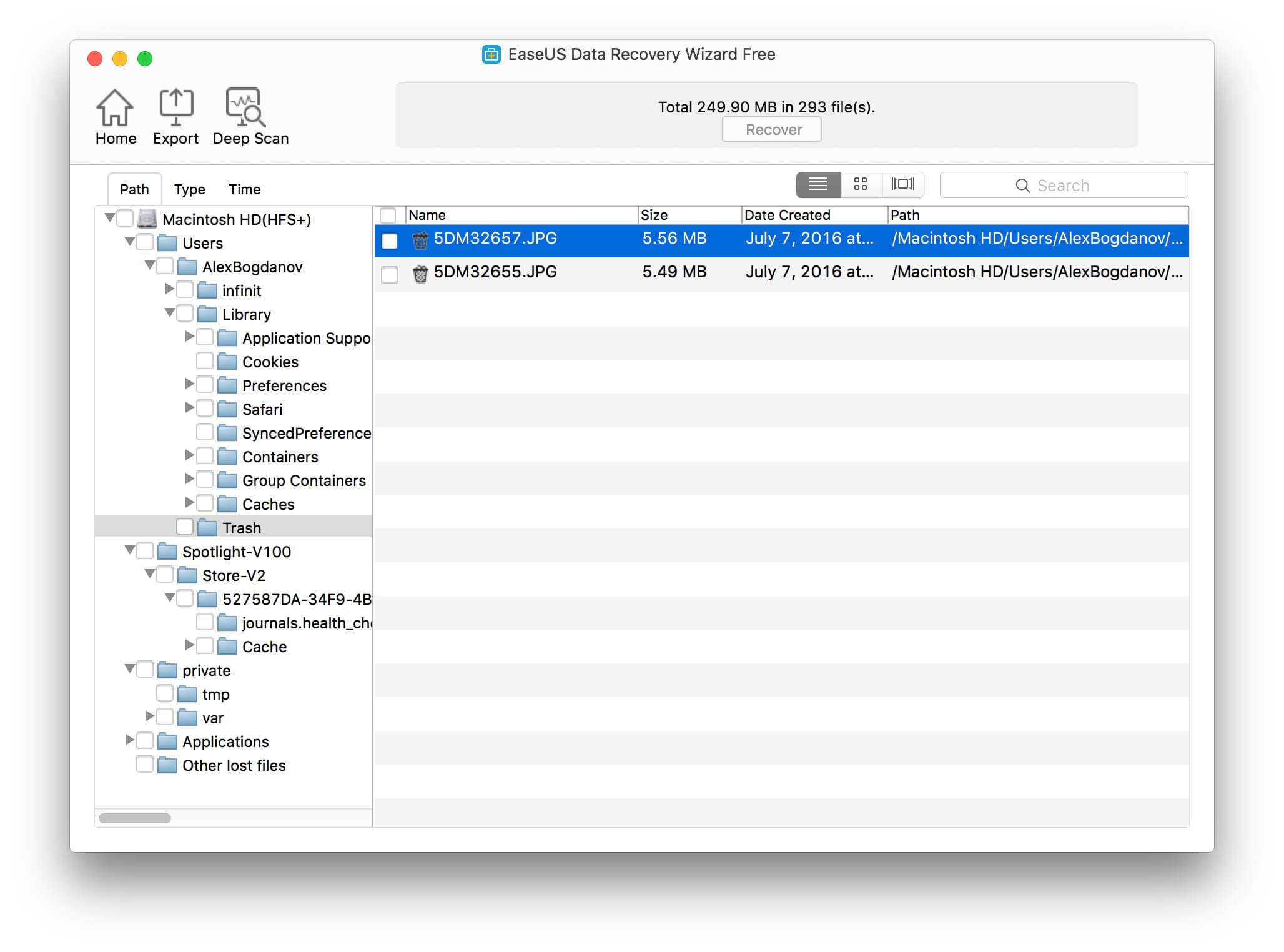The width and height of the screenshot is (1284, 952).
Task: Click the Users folder icon
Action: pos(167,242)
